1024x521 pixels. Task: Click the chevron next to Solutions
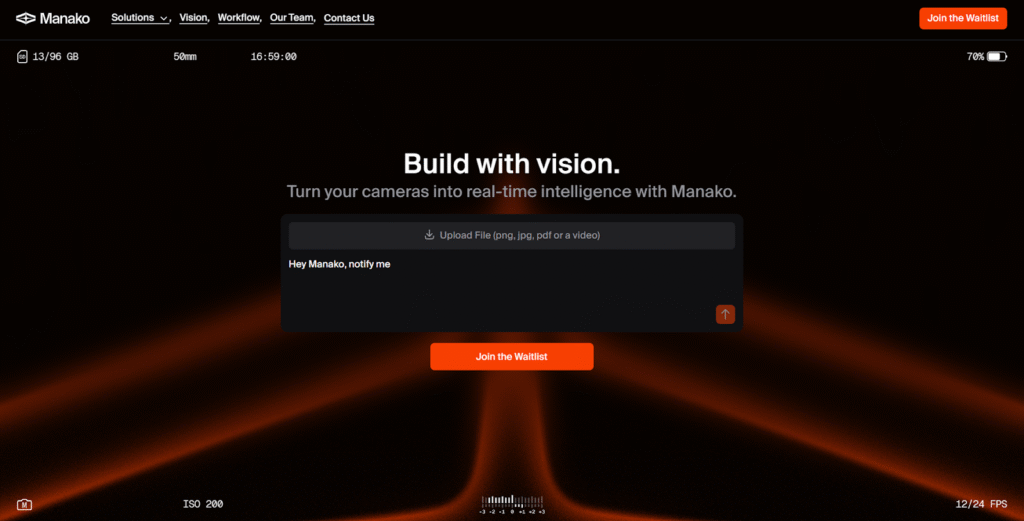(163, 18)
